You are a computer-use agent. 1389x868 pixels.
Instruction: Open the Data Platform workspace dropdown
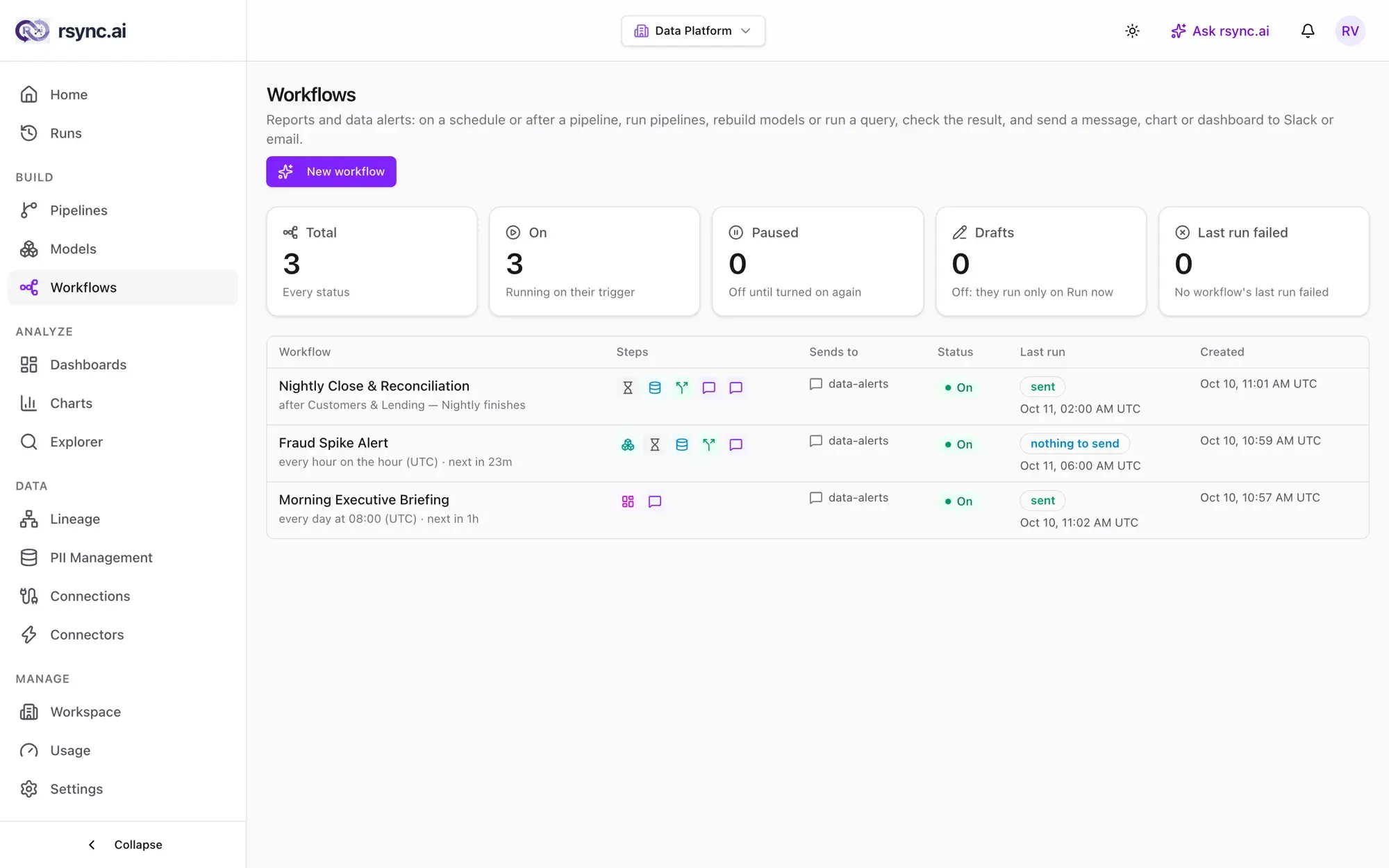click(693, 31)
